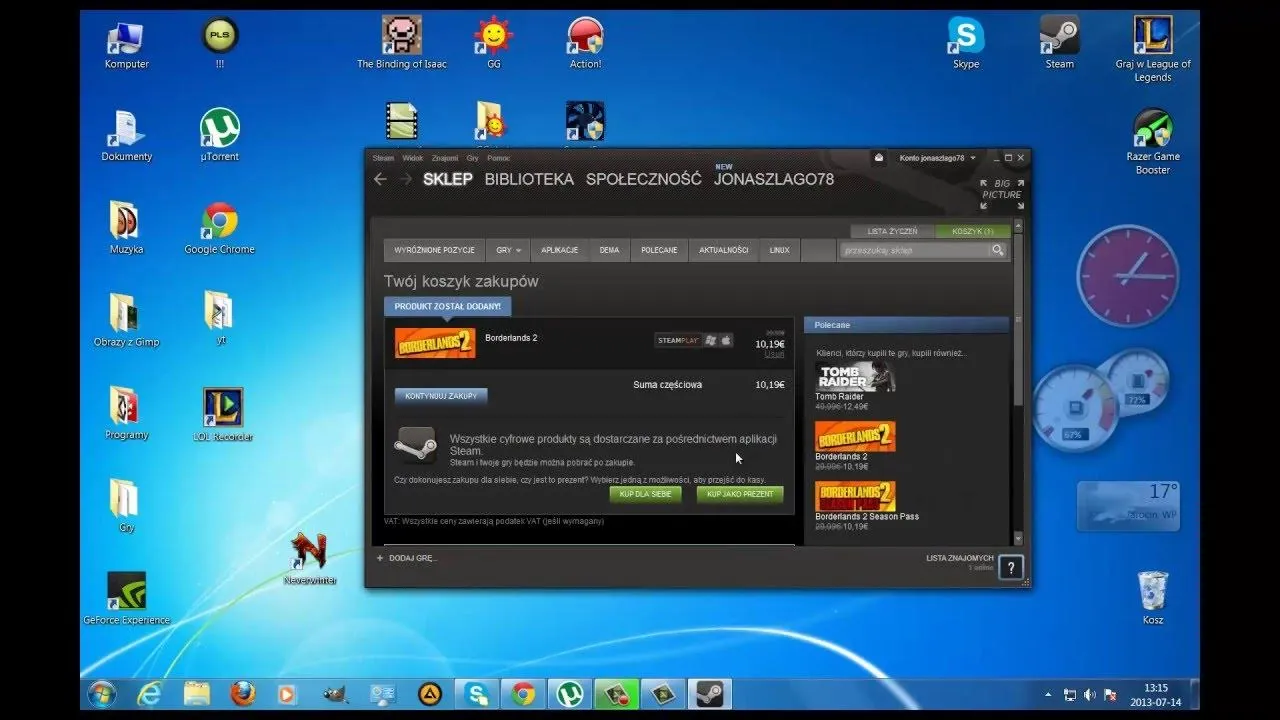Click the Borderlands 2 cart item thumbnail
This screenshot has height=720, width=1280.
point(434,343)
